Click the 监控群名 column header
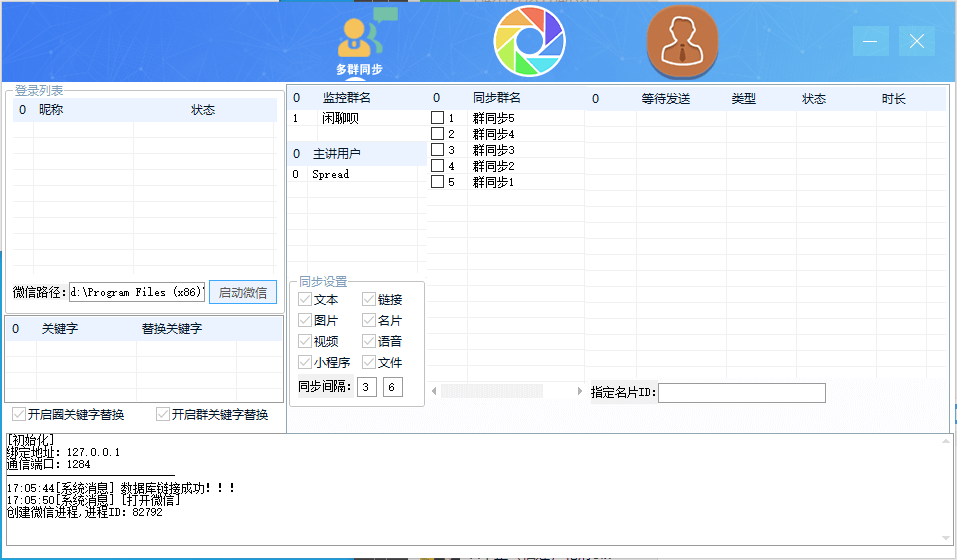957x560 pixels. pyautogui.click(x=346, y=98)
